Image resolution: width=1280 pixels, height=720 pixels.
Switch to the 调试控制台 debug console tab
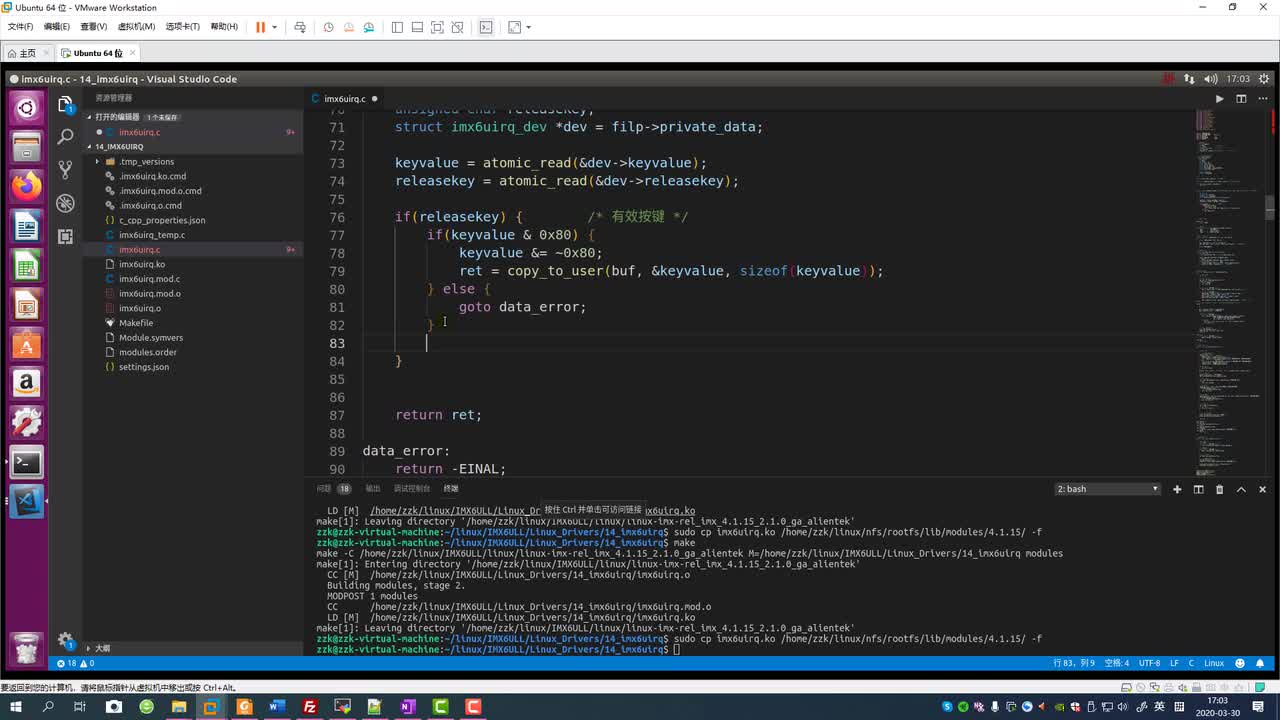(412, 489)
